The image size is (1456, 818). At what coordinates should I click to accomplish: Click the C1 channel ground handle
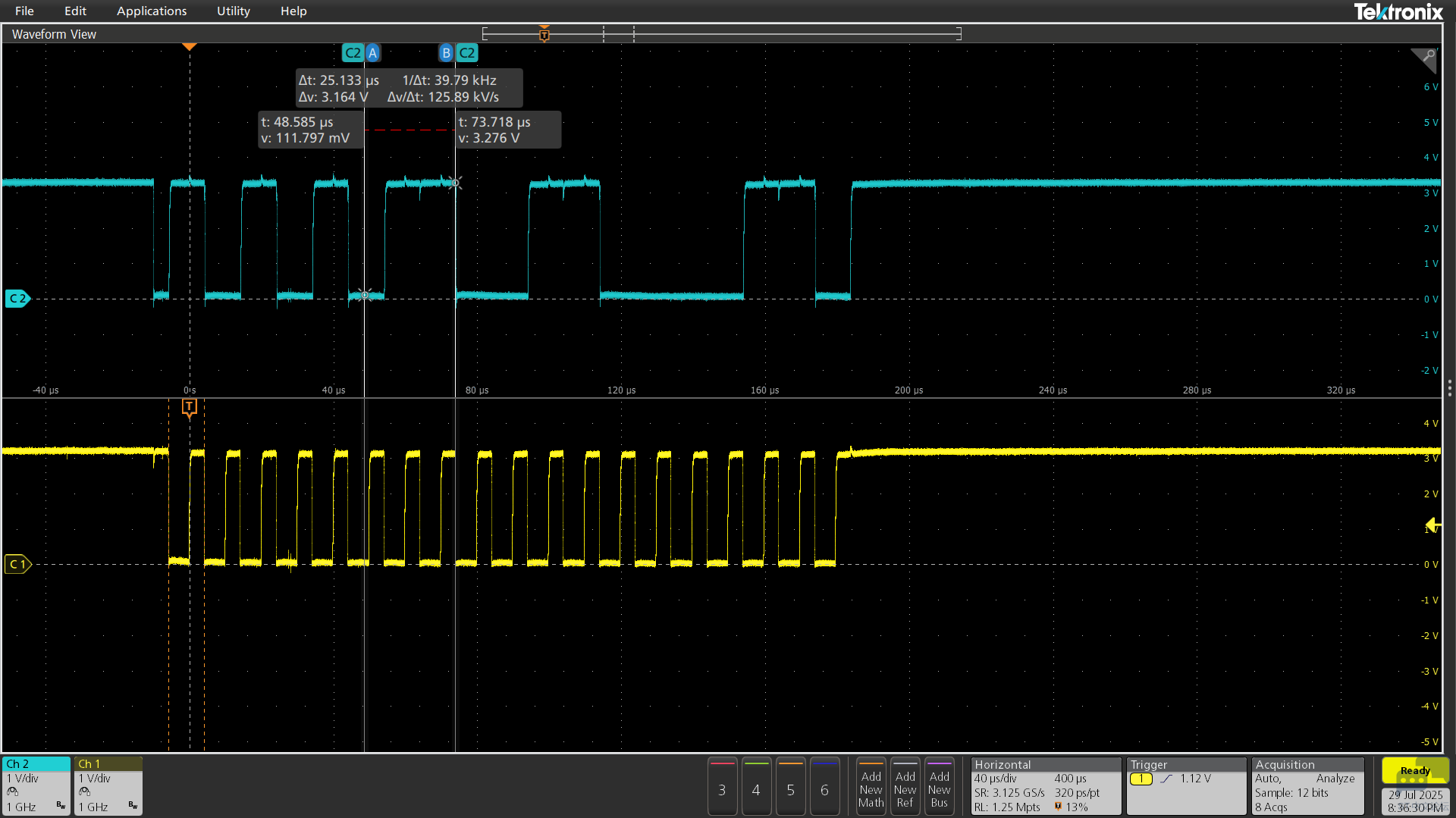coord(17,564)
